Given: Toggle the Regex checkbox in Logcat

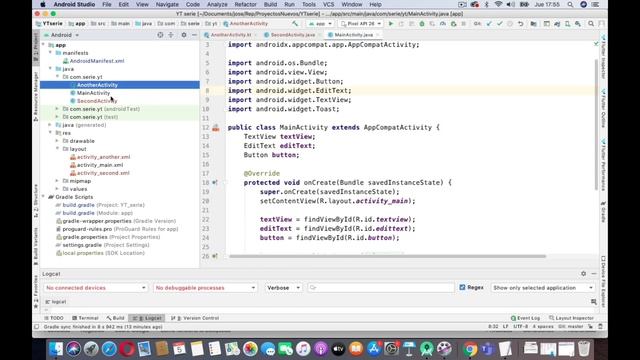Looking at the screenshot, I should coord(462,287).
